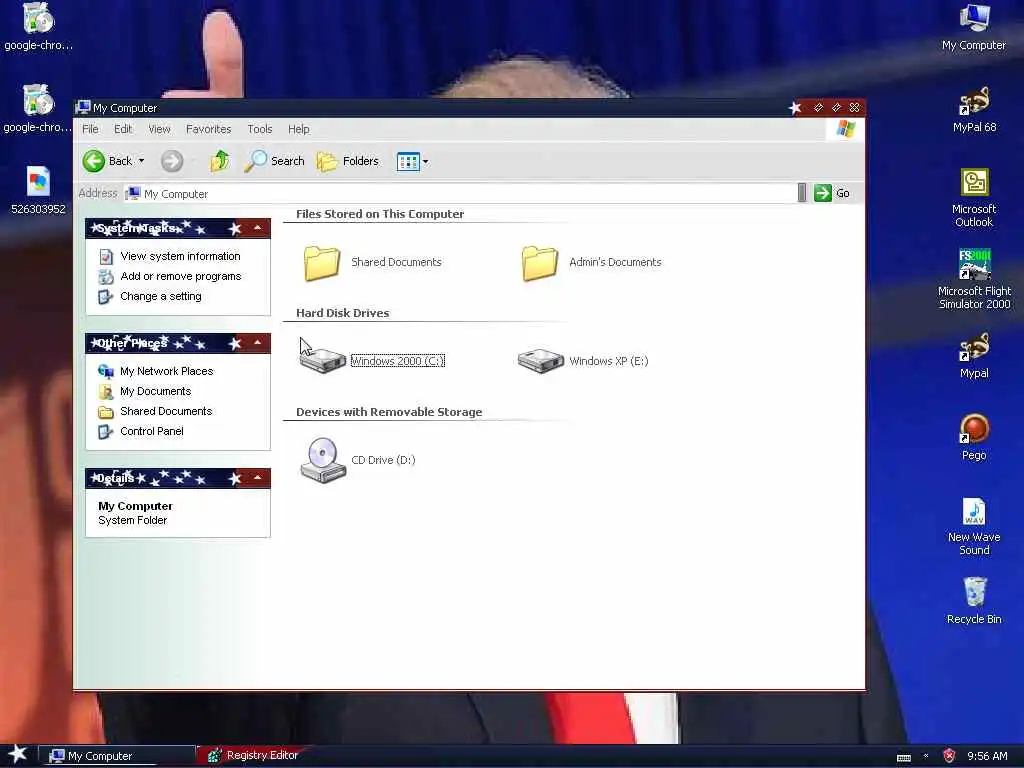This screenshot has height=768, width=1024.
Task: Click the keyboard icon in the system tray
Action: point(904,758)
